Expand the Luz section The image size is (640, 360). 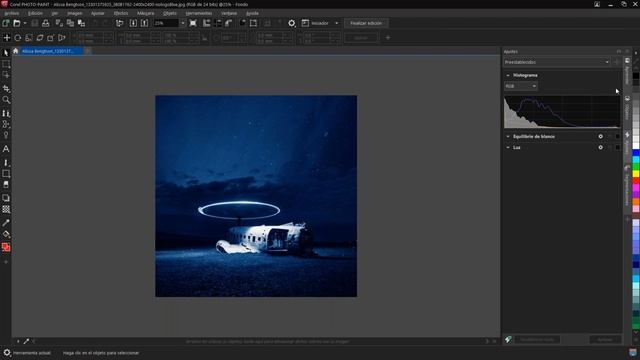(x=508, y=147)
